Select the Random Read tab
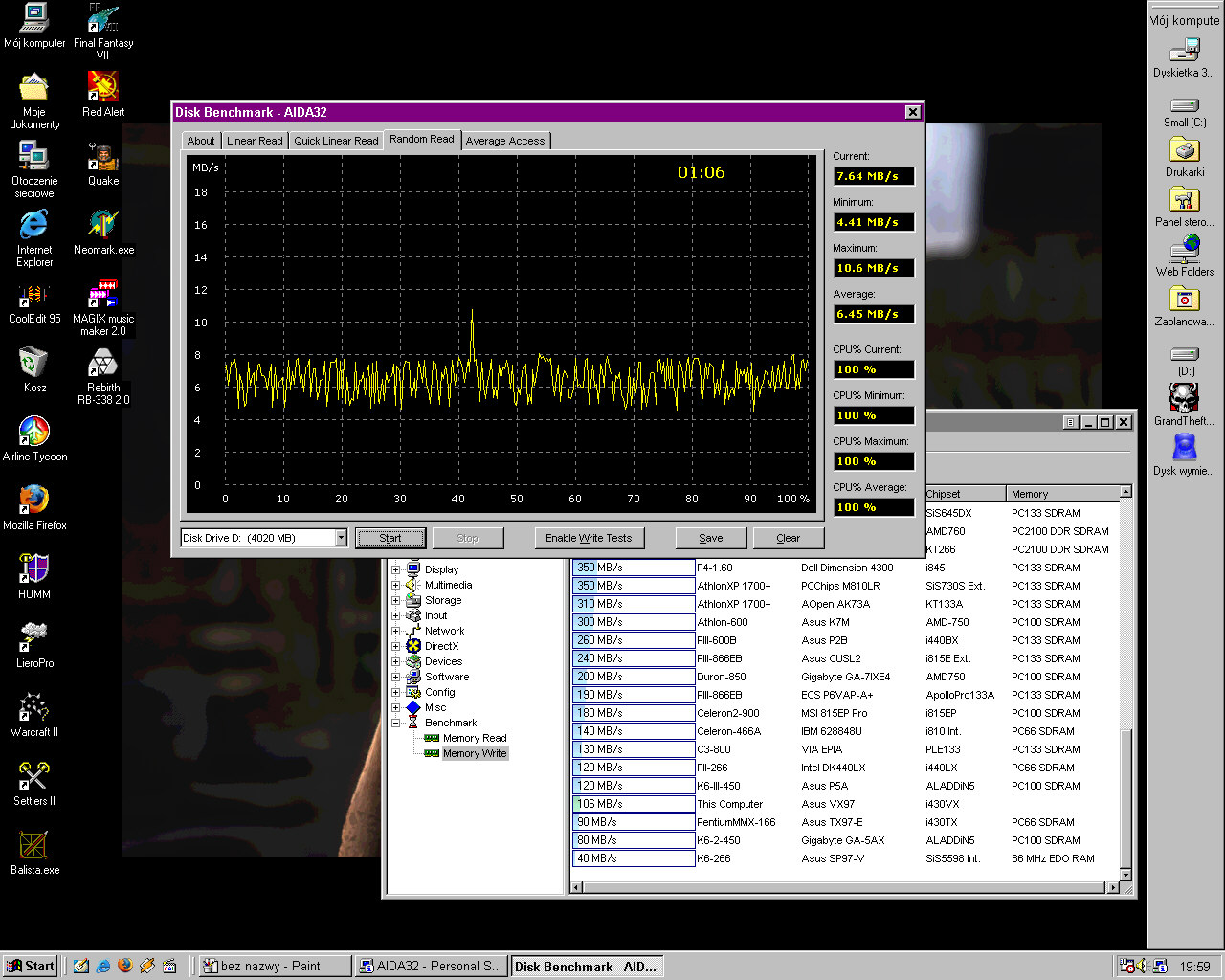This screenshot has width=1225, height=980. (422, 139)
